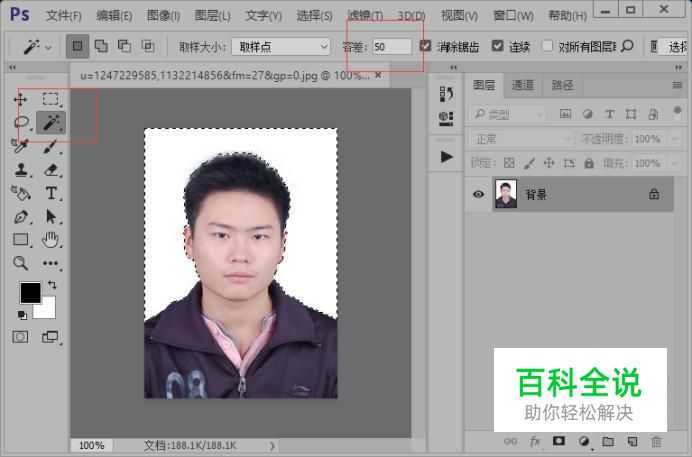Select the Eyedropper tool
This screenshot has height=457, width=692.
point(20,146)
